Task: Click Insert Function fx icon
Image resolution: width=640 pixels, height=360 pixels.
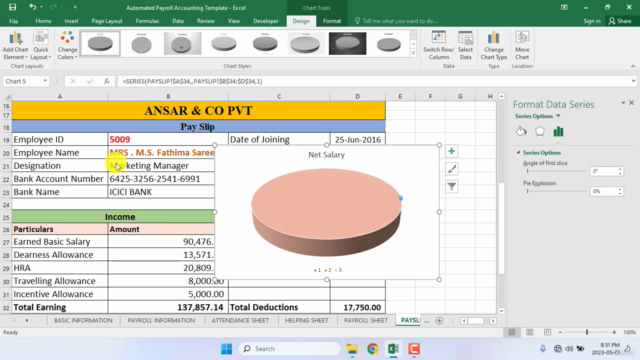Action: pos(107,81)
